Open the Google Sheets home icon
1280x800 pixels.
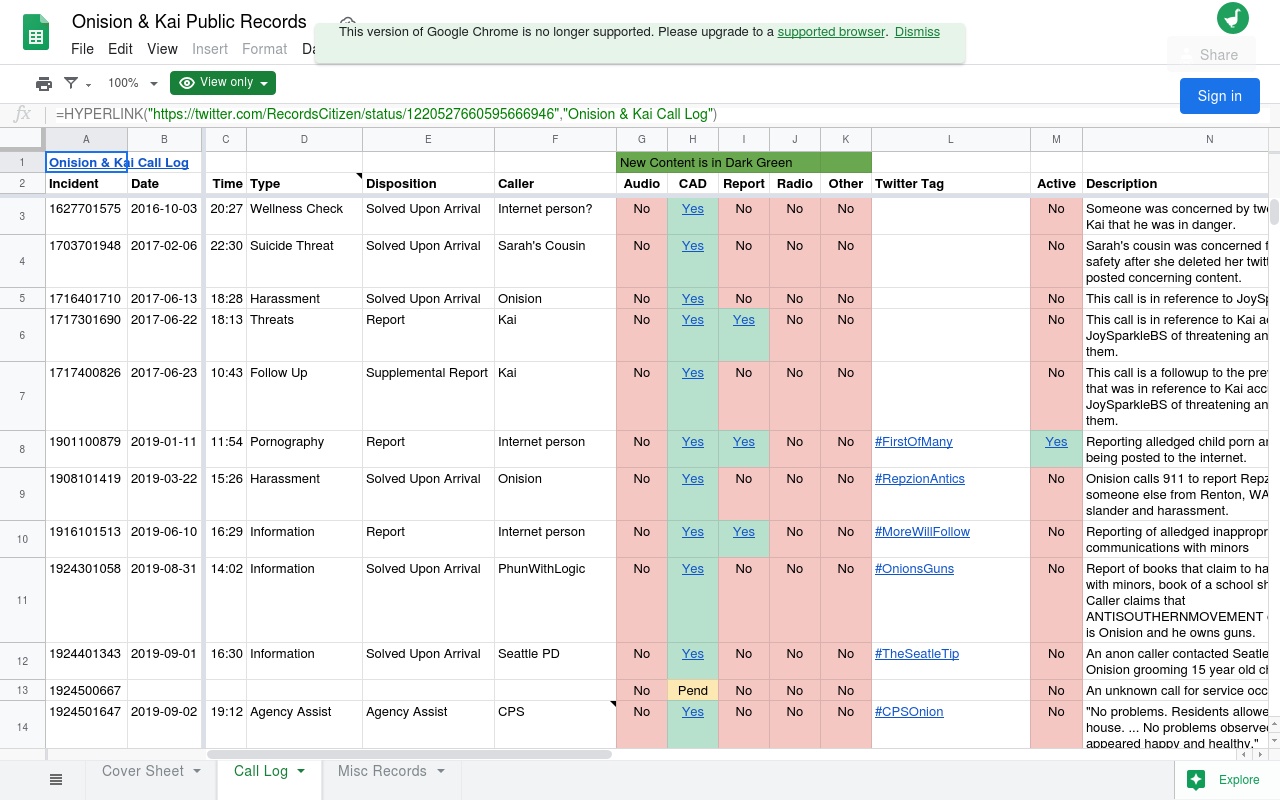tap(37, 34)
